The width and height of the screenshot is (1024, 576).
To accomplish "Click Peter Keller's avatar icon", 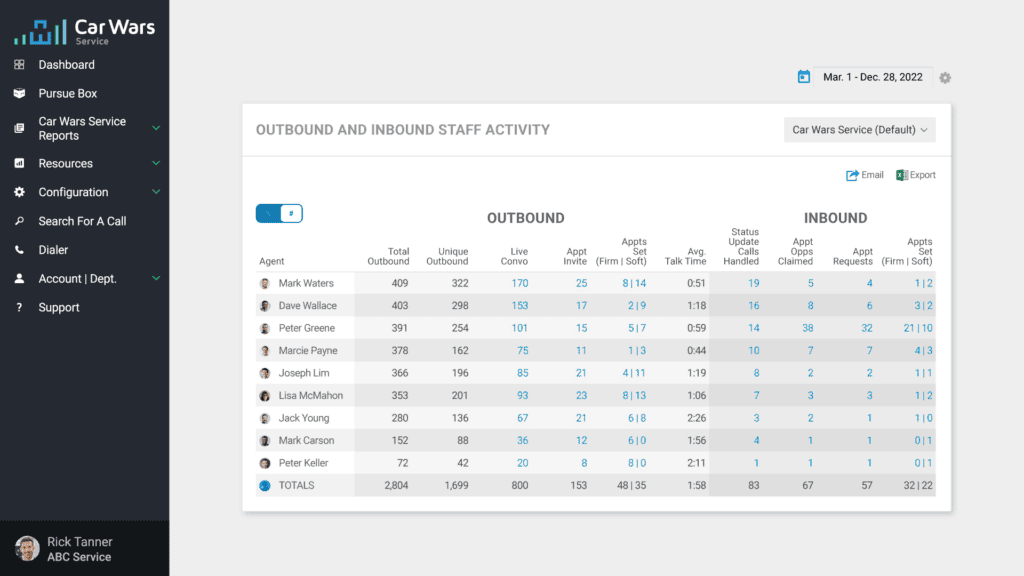I will pos(264,463).
